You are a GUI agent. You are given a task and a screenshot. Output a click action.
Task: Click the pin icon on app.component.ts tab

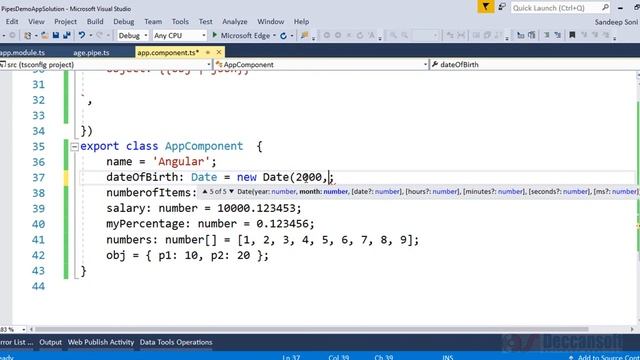coord(208,52)
